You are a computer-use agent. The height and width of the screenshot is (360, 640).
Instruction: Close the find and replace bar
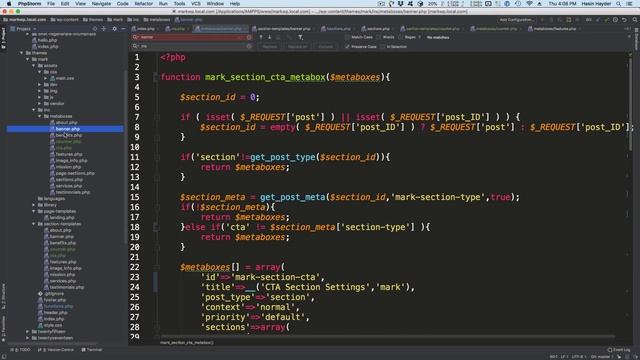pos(629,37)
